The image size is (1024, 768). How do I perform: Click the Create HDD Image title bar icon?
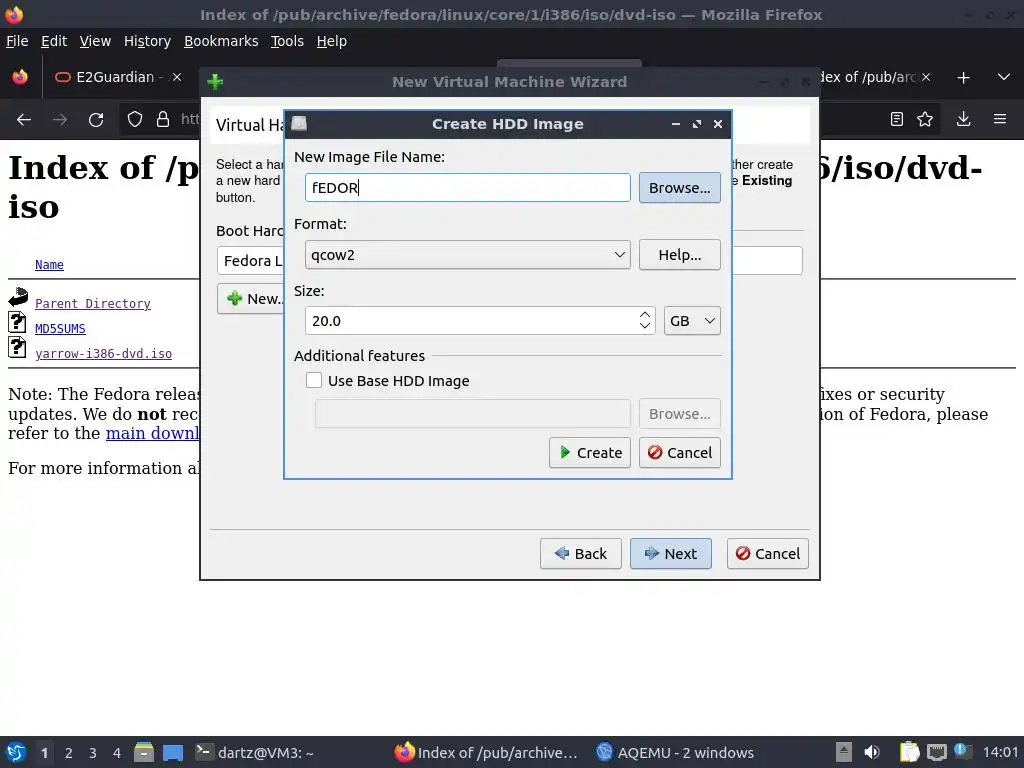coord(299,123)
